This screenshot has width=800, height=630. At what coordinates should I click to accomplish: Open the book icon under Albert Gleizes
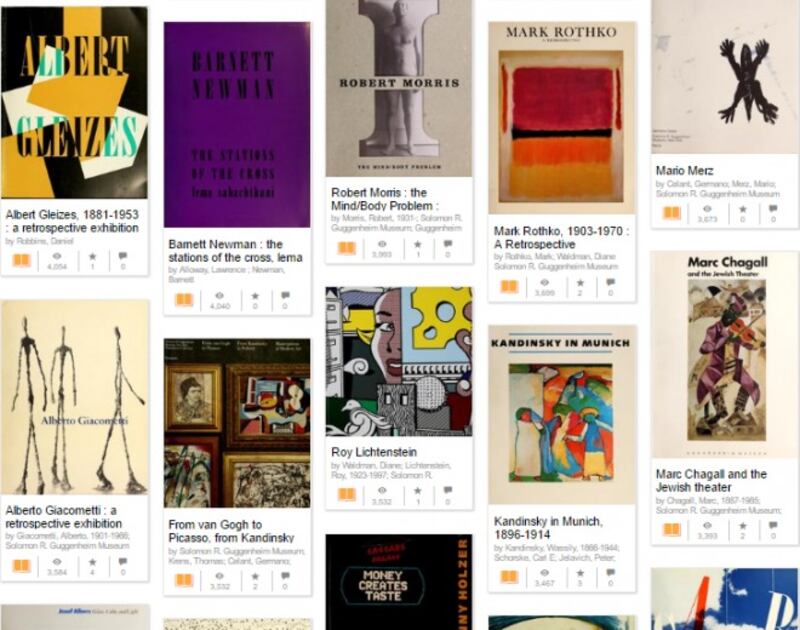pos(21,261)
